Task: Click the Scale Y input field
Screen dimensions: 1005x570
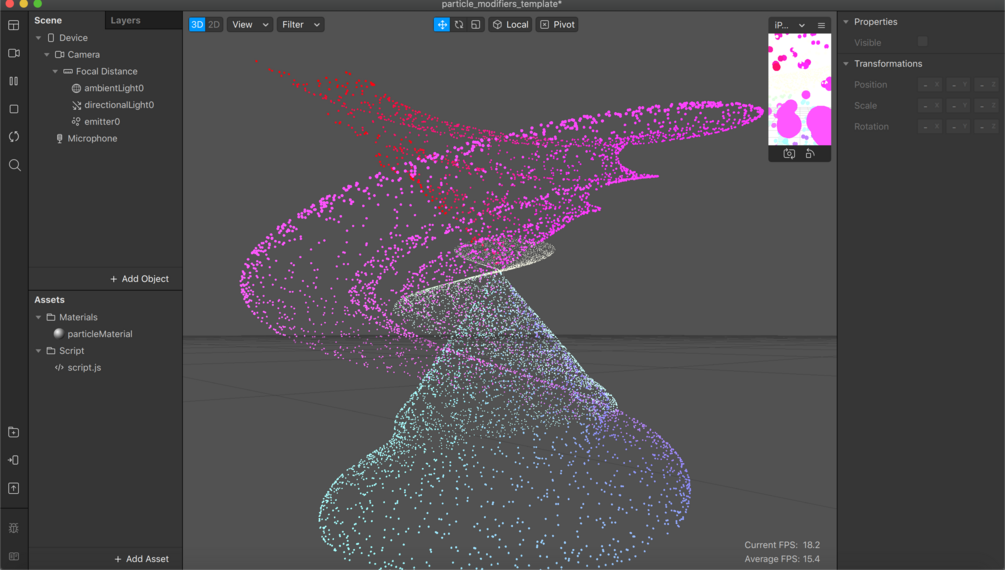Action: point(959,106)
